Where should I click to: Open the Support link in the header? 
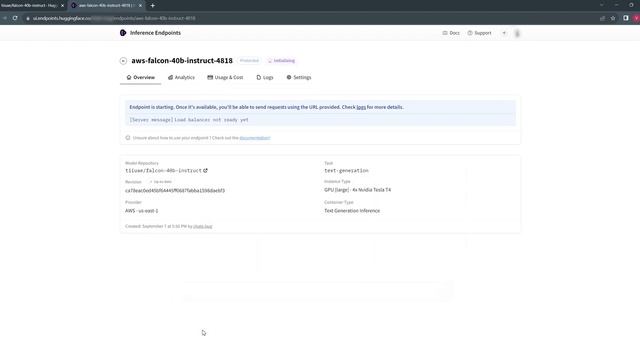[x=479, y=33]
